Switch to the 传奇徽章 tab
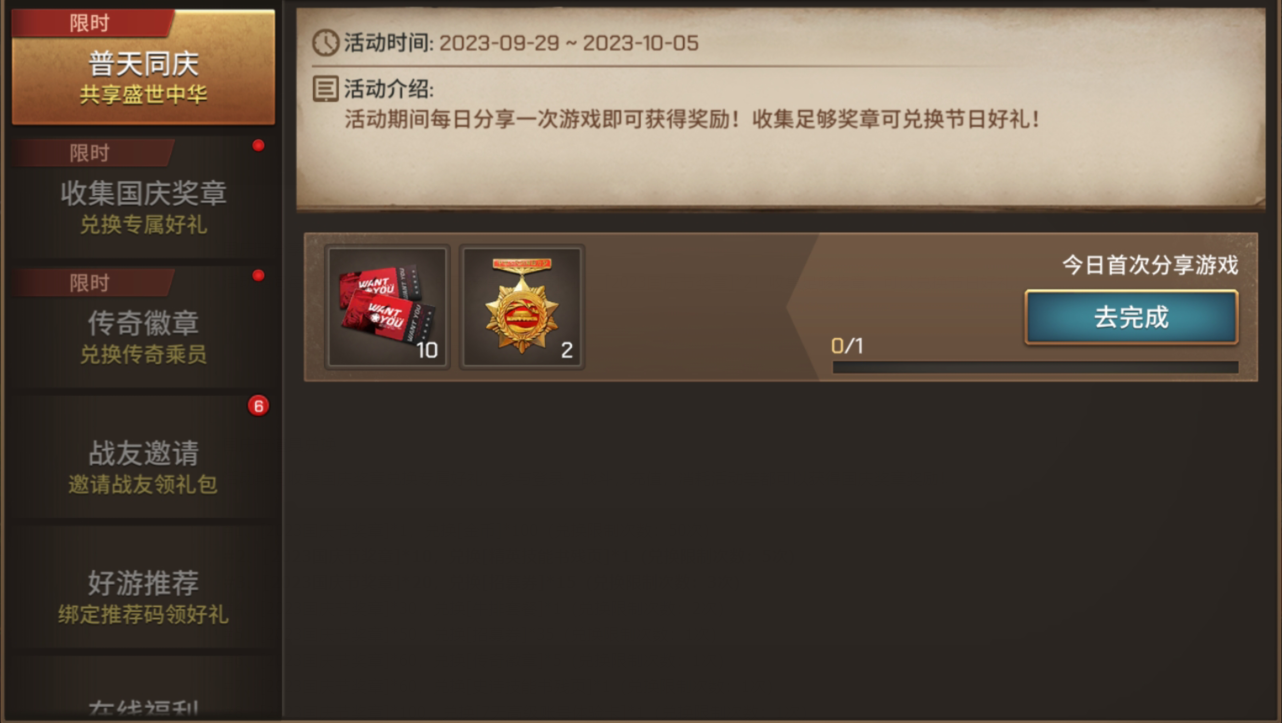The image size is (1282, 723). click(x=143, y=327)
